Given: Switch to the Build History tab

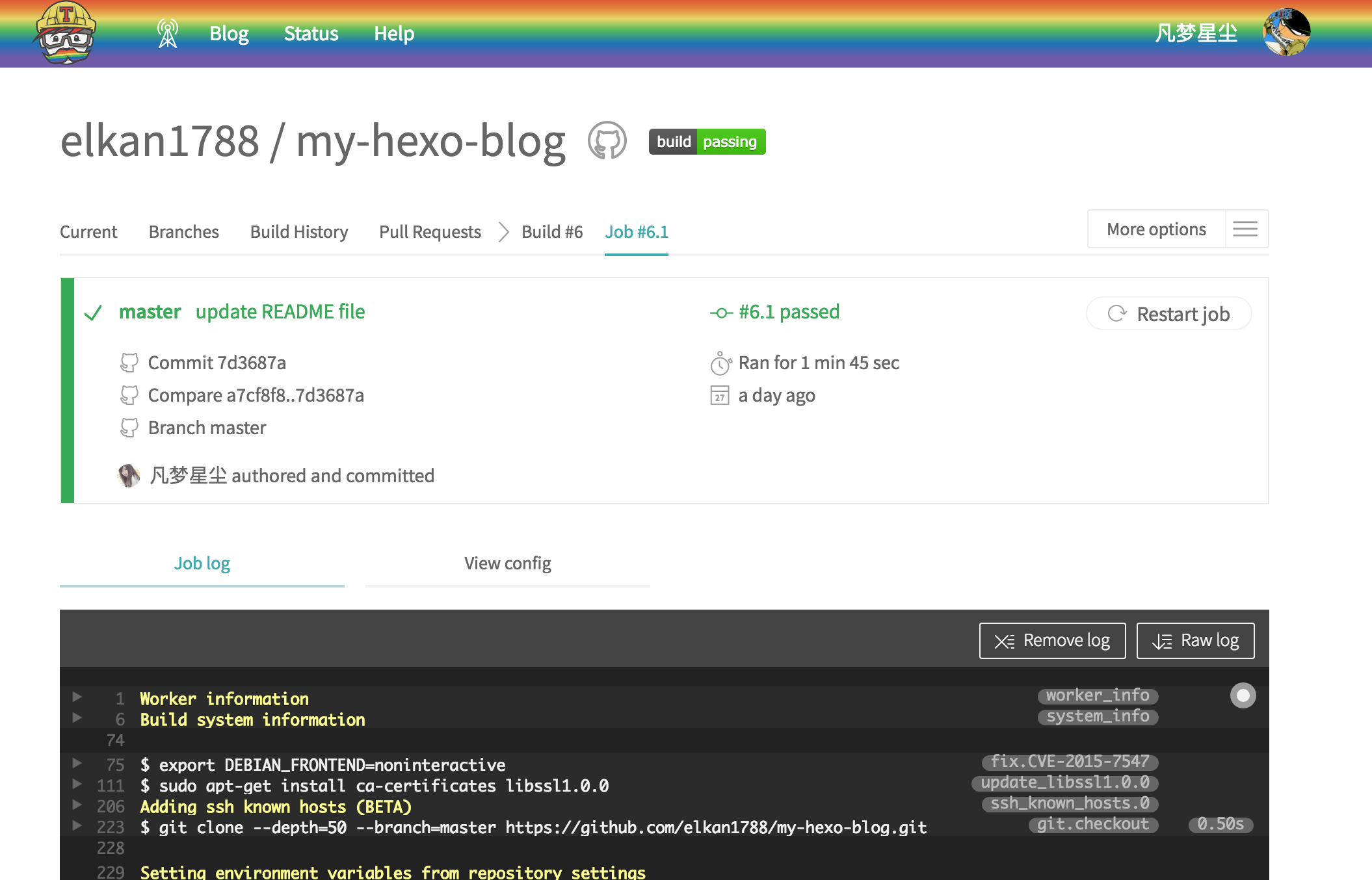Looking at the screenshot, I should [299, 232].
